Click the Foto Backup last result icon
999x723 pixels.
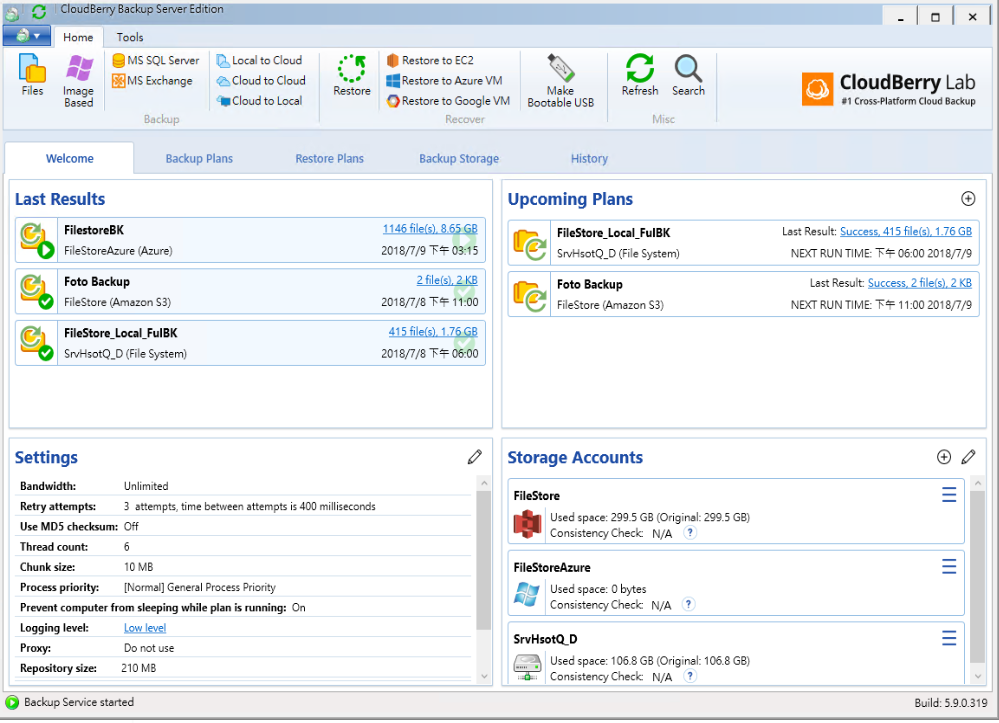(36, 292)
